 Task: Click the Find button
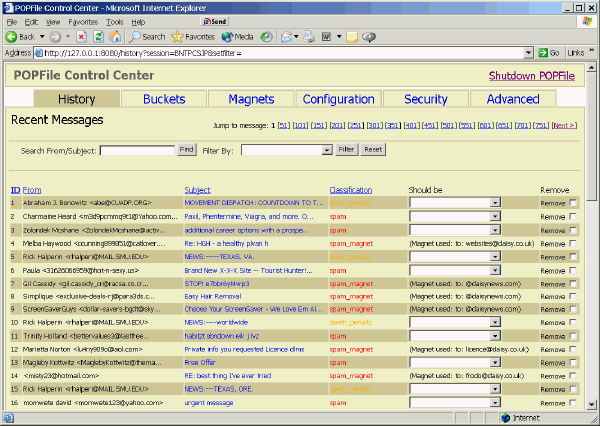tap(187, 149)
